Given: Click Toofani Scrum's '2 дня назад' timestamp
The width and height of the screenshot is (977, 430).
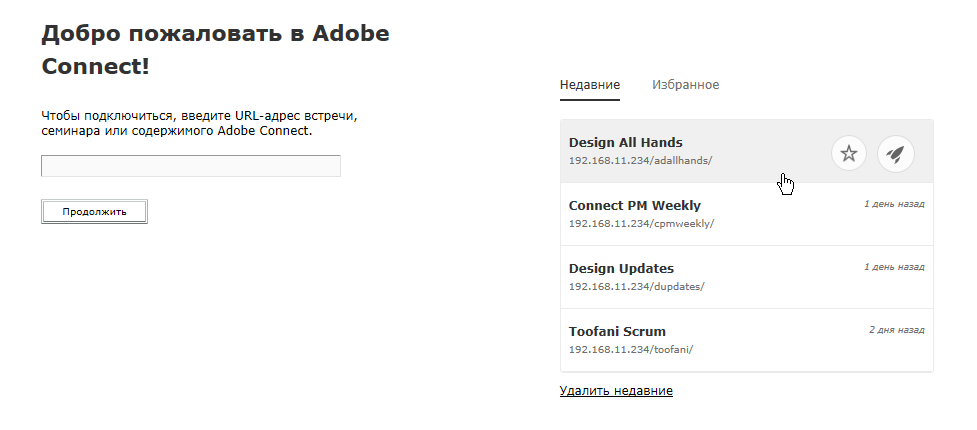Looking at the screenshot, I should click(896, 328).
